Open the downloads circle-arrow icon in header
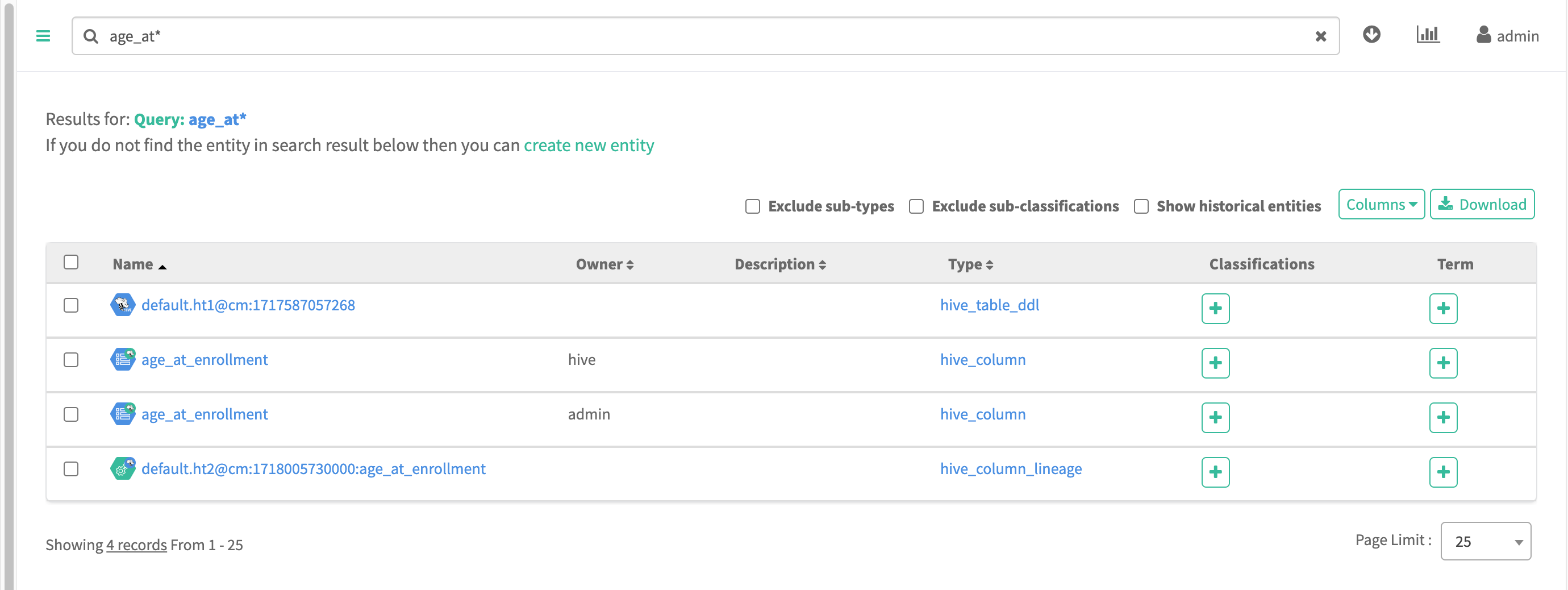Viewport: 1568px width, 590px height. [1371, 35]
